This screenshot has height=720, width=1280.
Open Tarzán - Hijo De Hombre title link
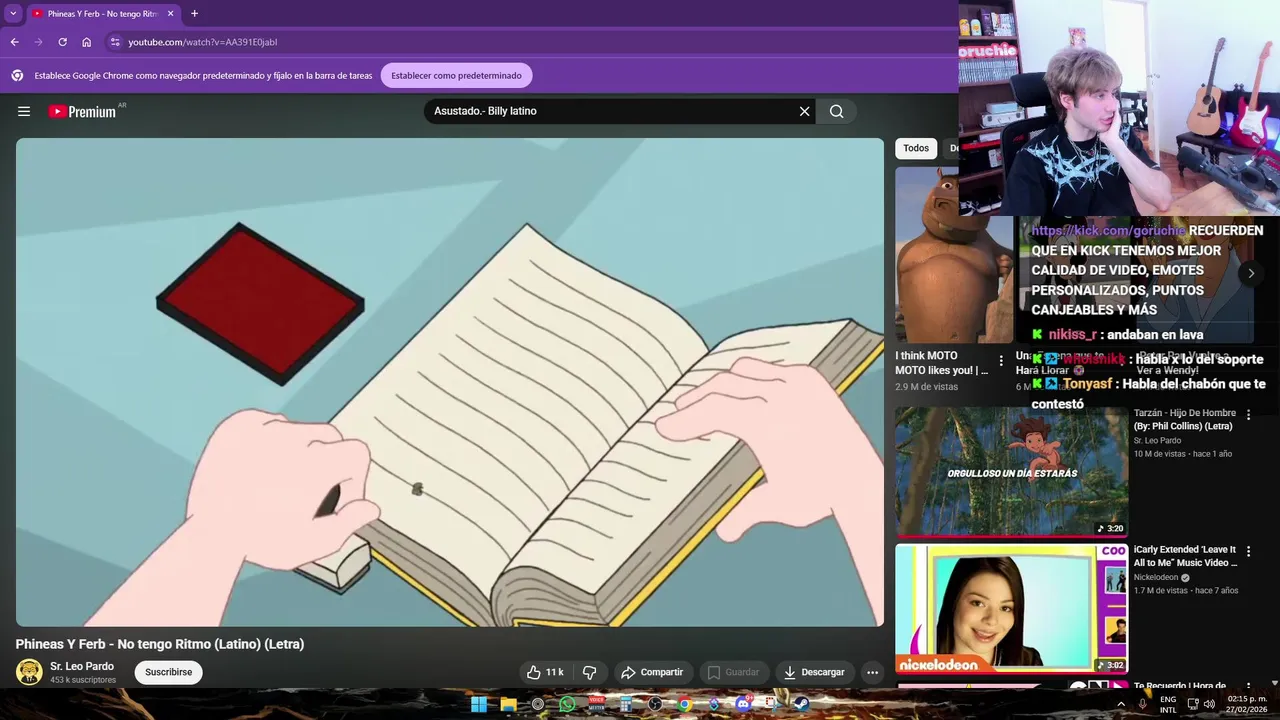1185,419
